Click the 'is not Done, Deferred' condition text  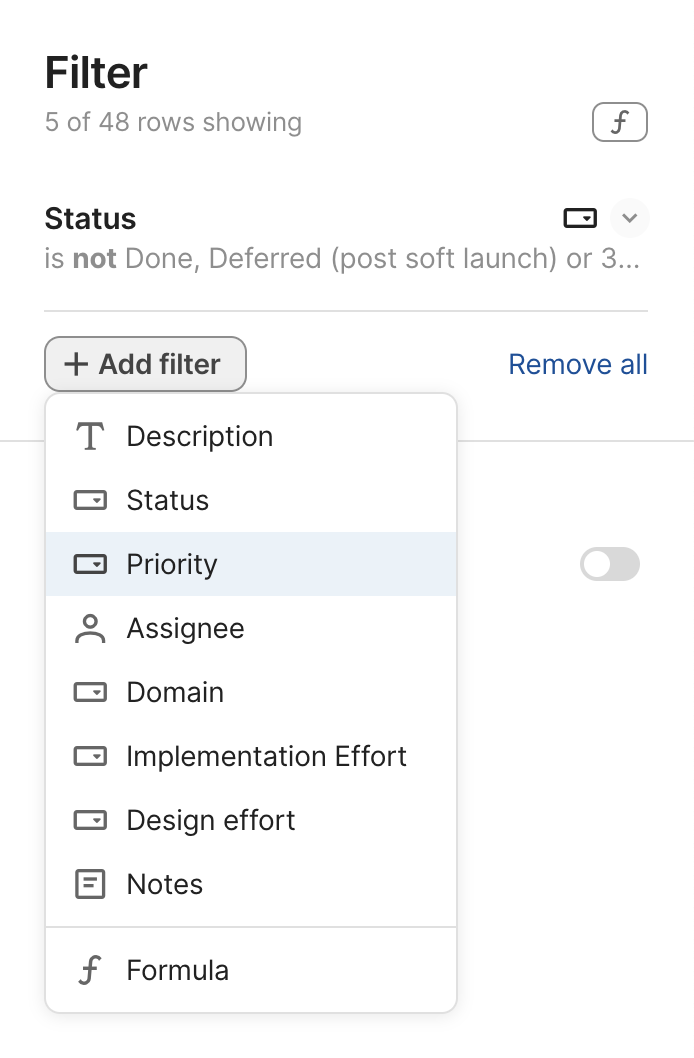[x=342, y=260]
